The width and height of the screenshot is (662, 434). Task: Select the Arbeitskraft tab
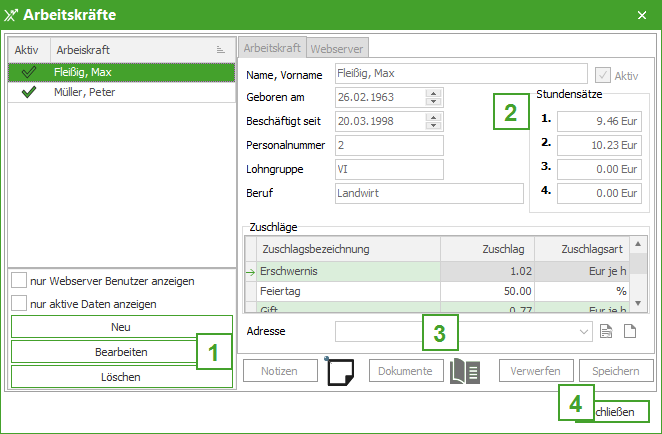(273, 47)
